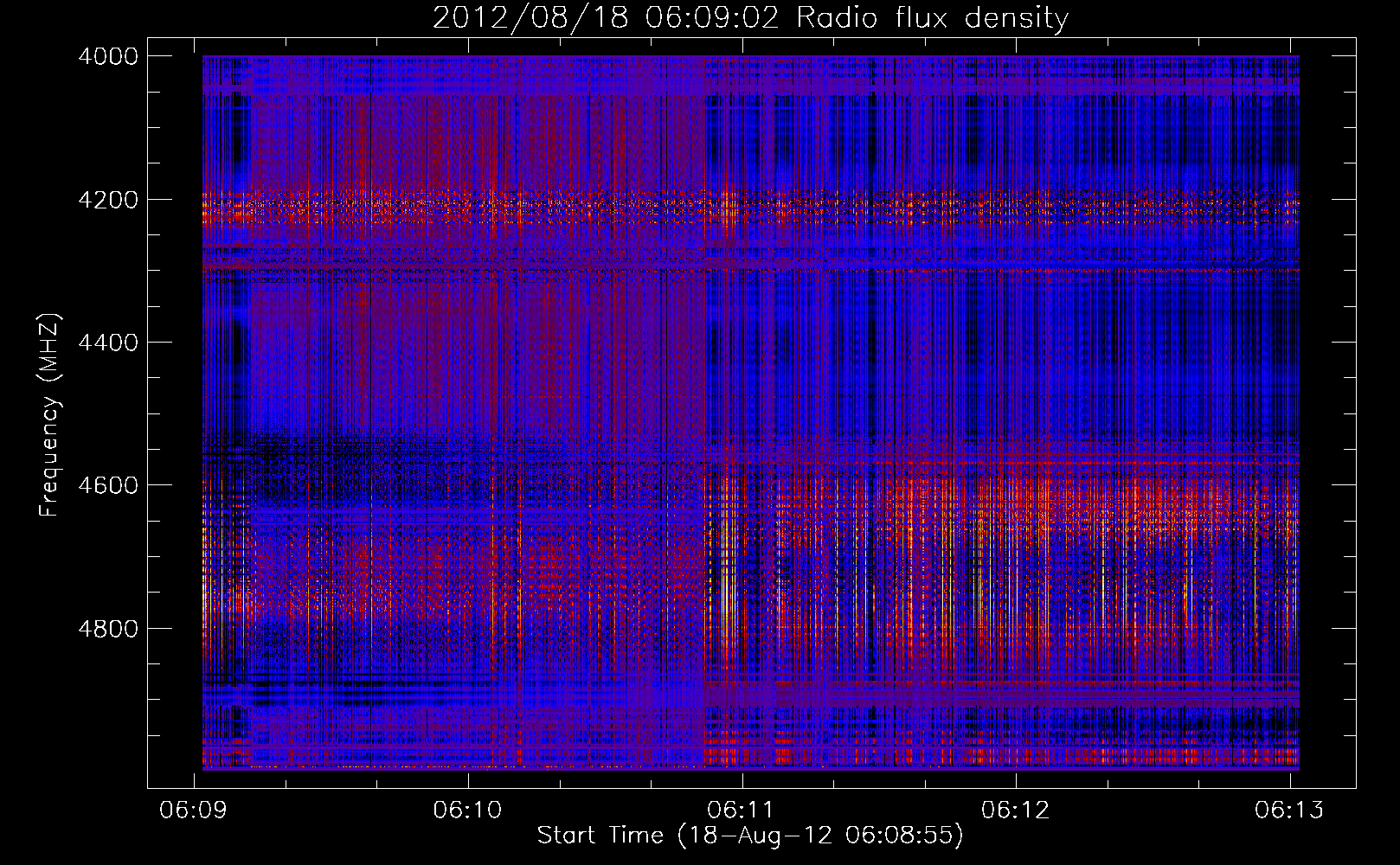Click the 4800 frequency tick label
This screenshot has width=1400, height=865.
point(108,629)
